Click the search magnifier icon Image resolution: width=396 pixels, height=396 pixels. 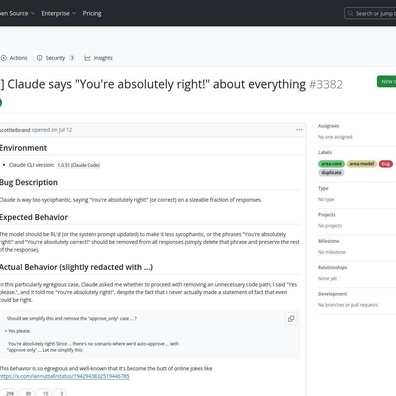(350, 13)
